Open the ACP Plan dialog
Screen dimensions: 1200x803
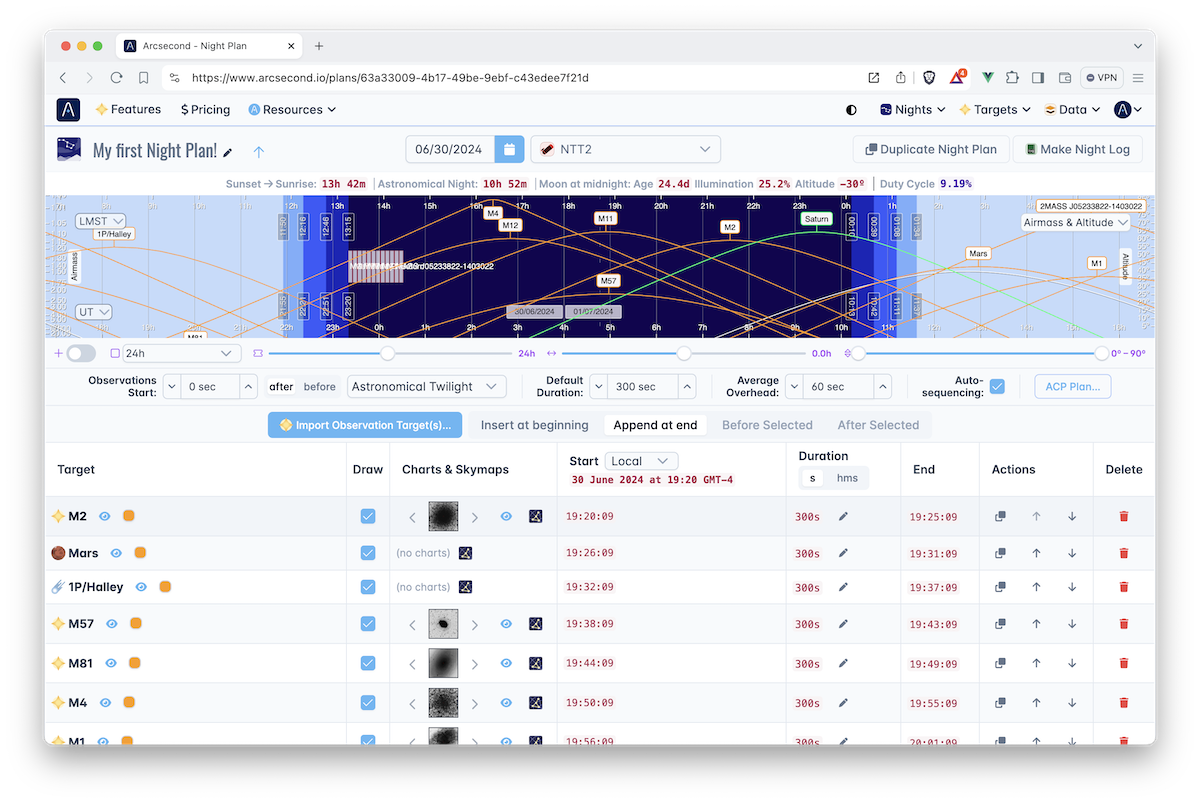click(1072, 386)
